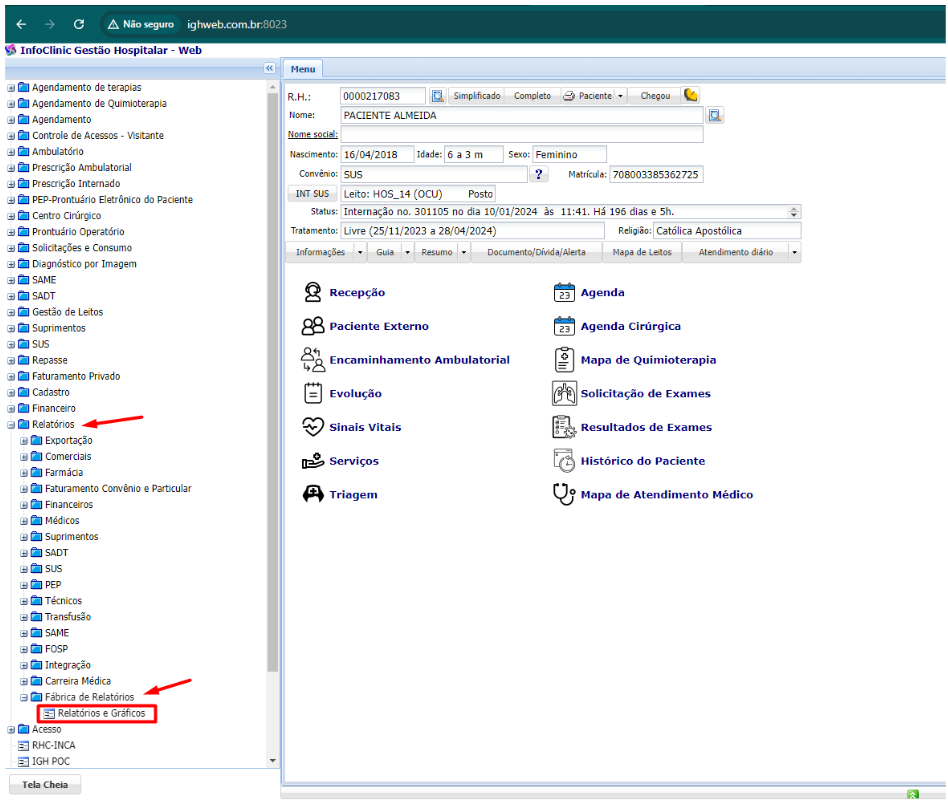Open Documento/Dívida/Alerta button

(536, 252)
